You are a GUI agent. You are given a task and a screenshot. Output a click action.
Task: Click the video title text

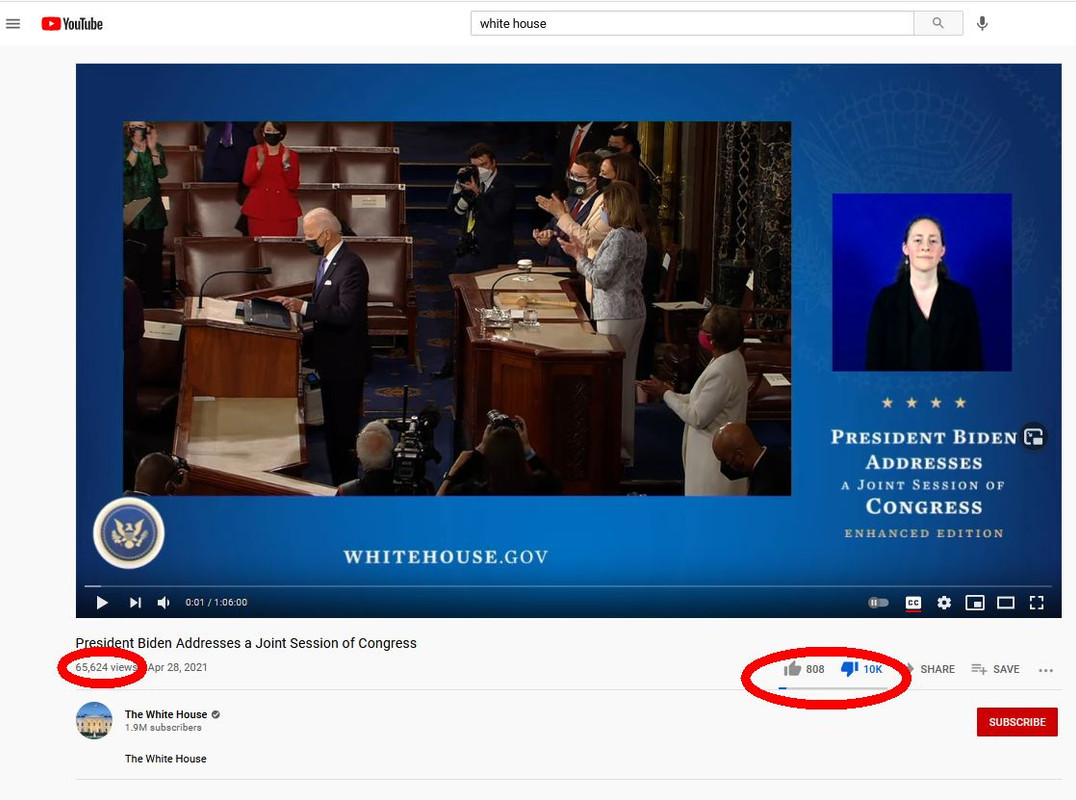[x=246, y=643]
